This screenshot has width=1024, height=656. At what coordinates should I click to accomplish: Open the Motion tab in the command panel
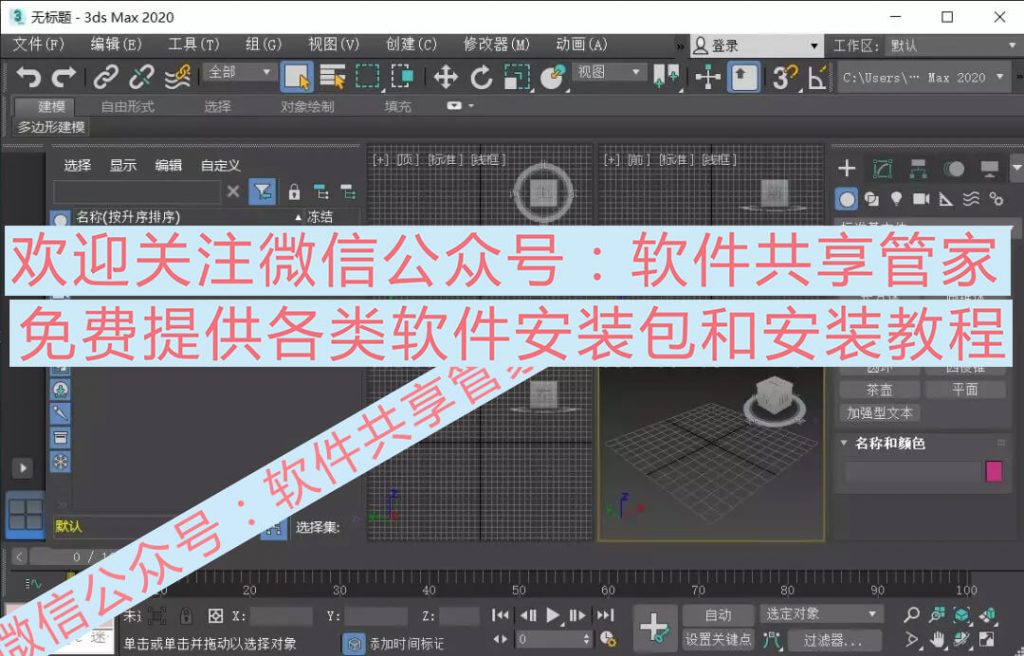click(x=953, y=169)
